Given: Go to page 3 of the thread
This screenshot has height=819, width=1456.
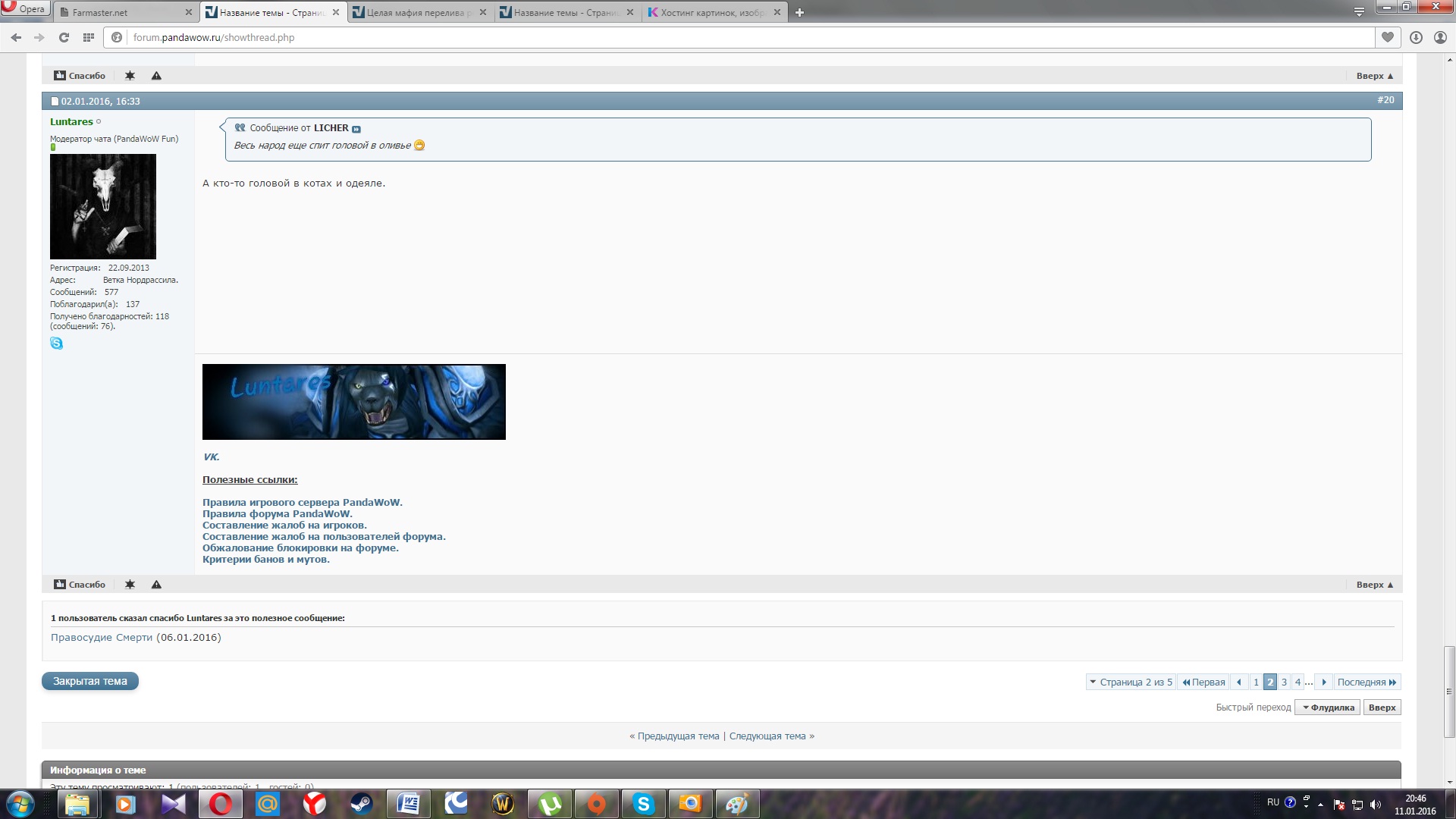Looking at the screenshot, I should [x=1284, y=682].
